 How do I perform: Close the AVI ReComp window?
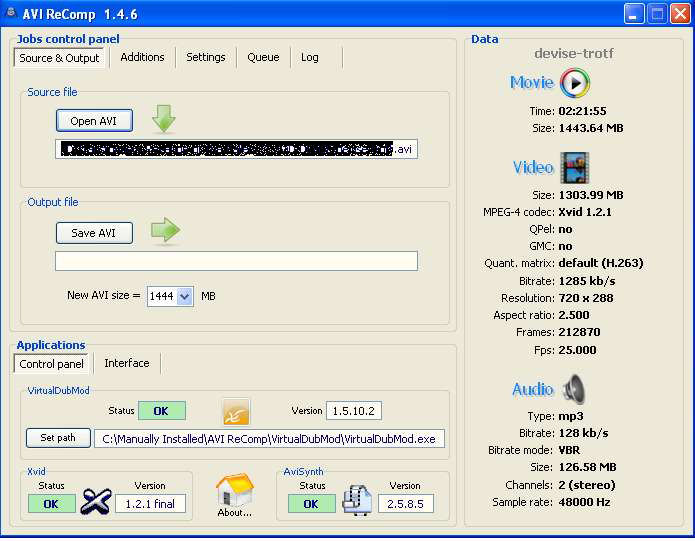click(680, 14)
